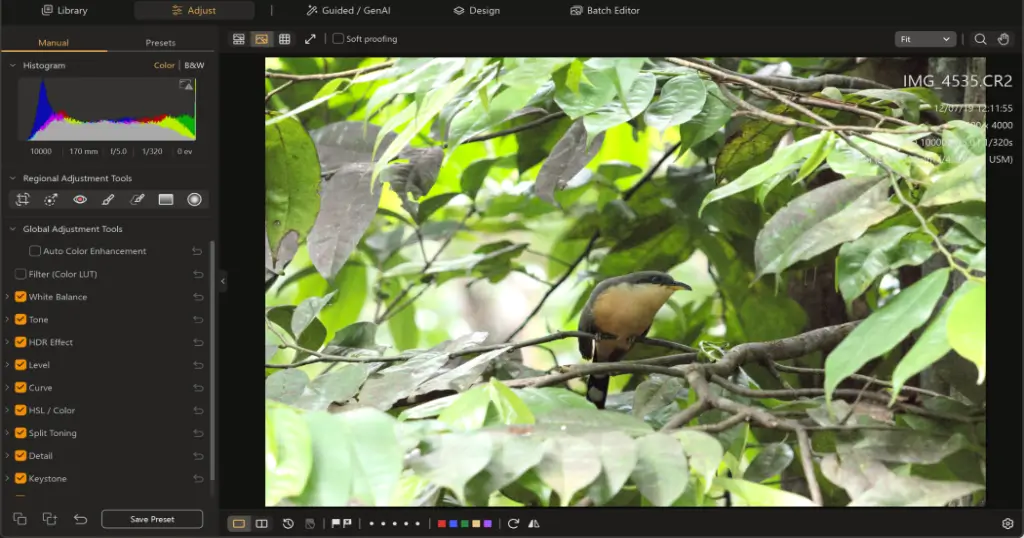Image resolution: width=1024 pixels, height=538 pixels.
Task: Click the copy adjustments icon
Action: (x=20, y=519)
